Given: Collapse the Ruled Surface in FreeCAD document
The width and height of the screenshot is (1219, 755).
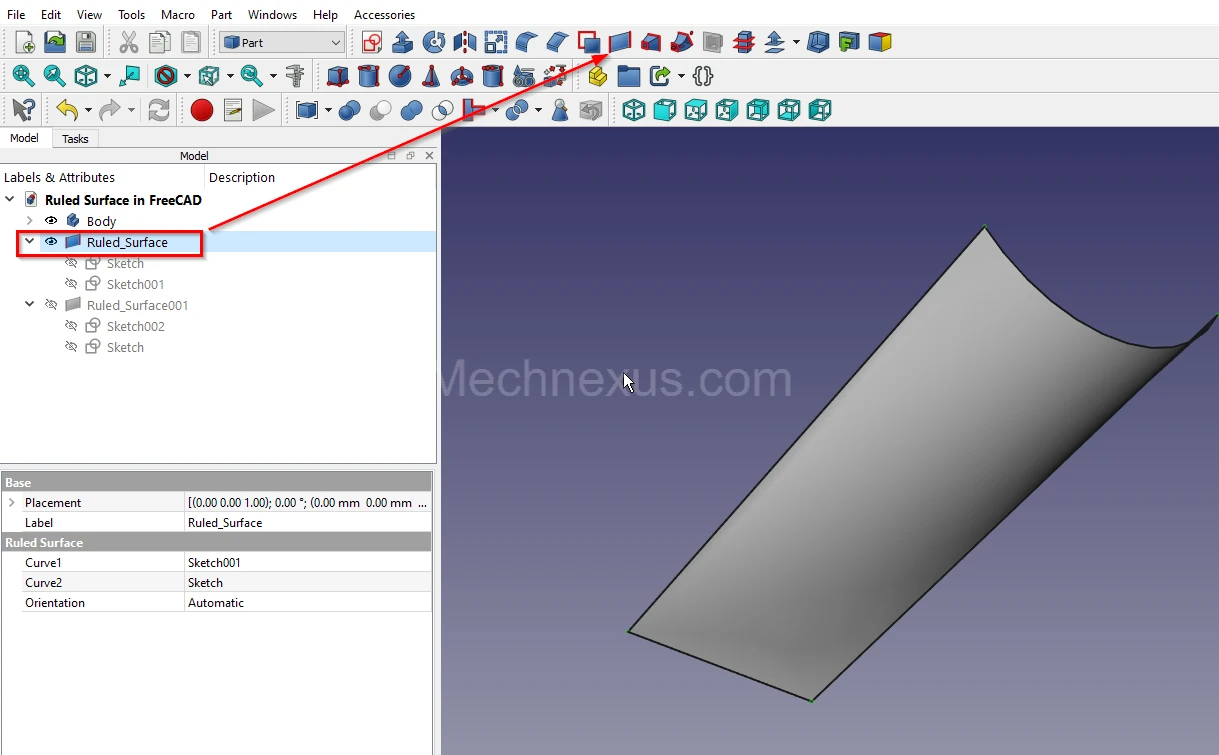Looking at the screenshot, I should (x=10, y=200).
